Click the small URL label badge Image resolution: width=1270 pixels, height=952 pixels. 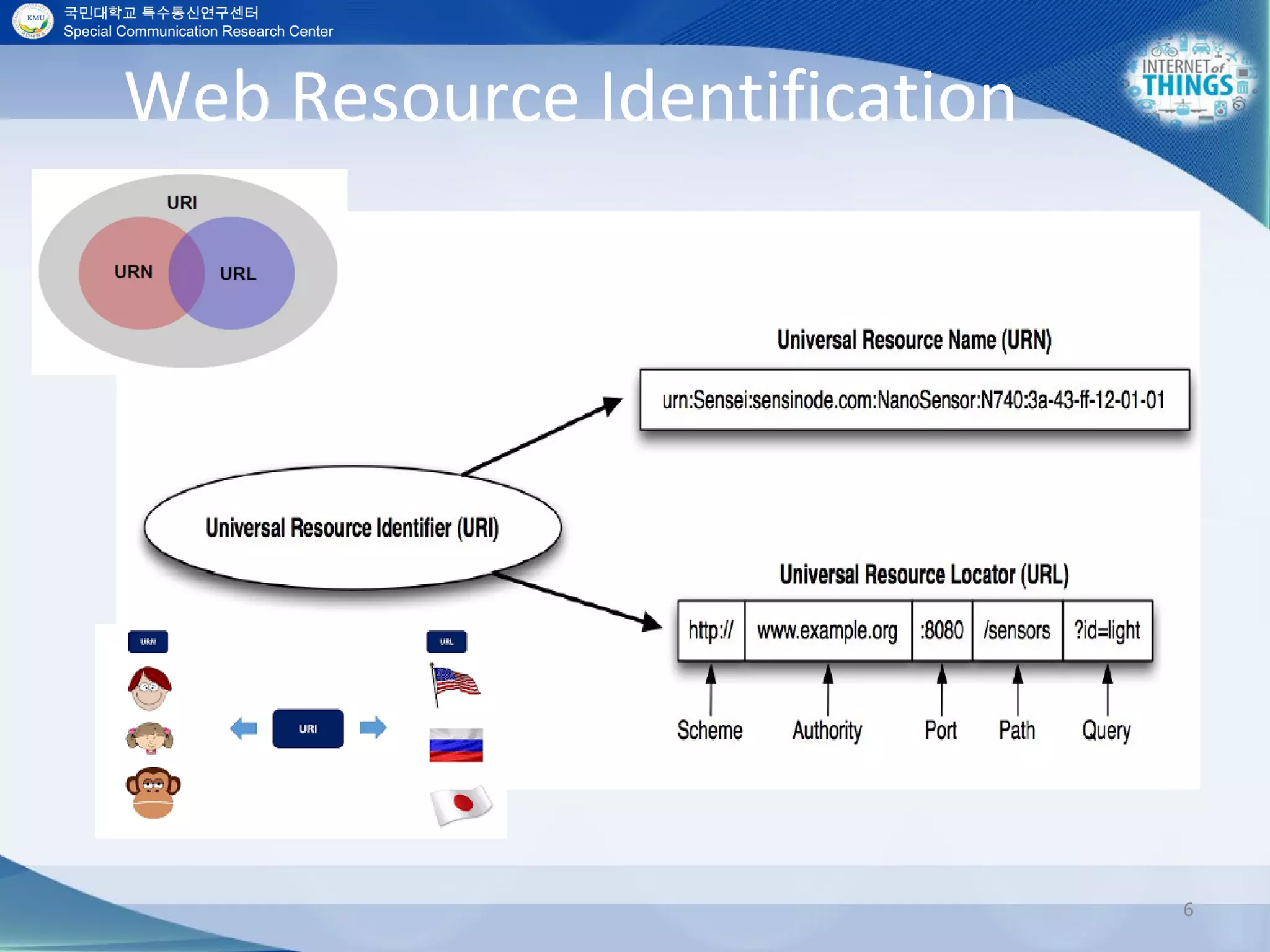(446, 641)
